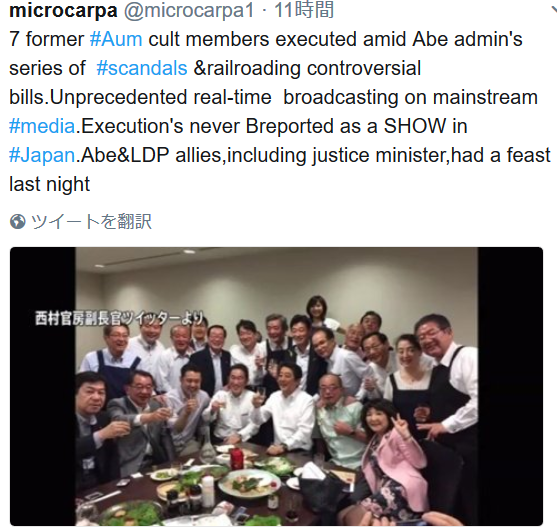Screen dimensions: 557x527
Task: Click the black left bar of the media
Action: click(x=43, y=387)
